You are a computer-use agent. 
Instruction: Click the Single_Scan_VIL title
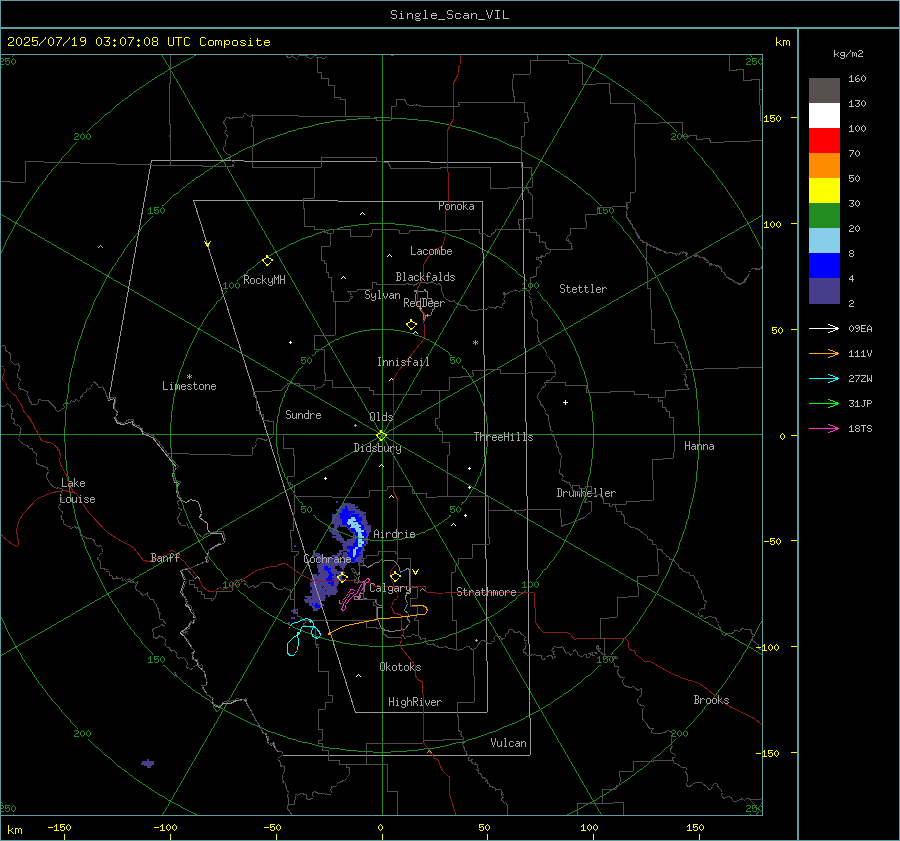pos(449,15)
